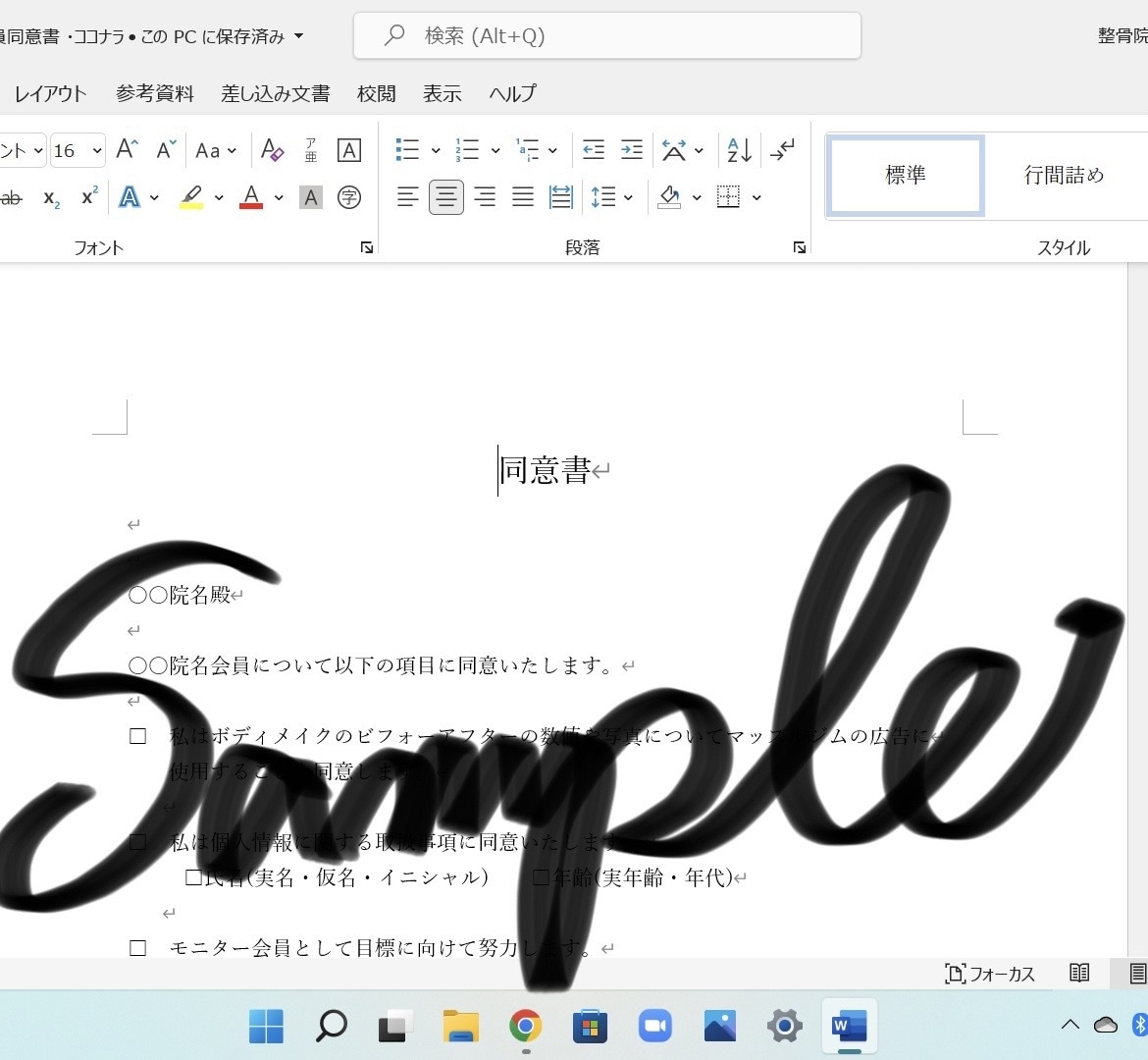Click the Enclose Characters border icon
This screenshot has height=1060, width=1148.
349,150
